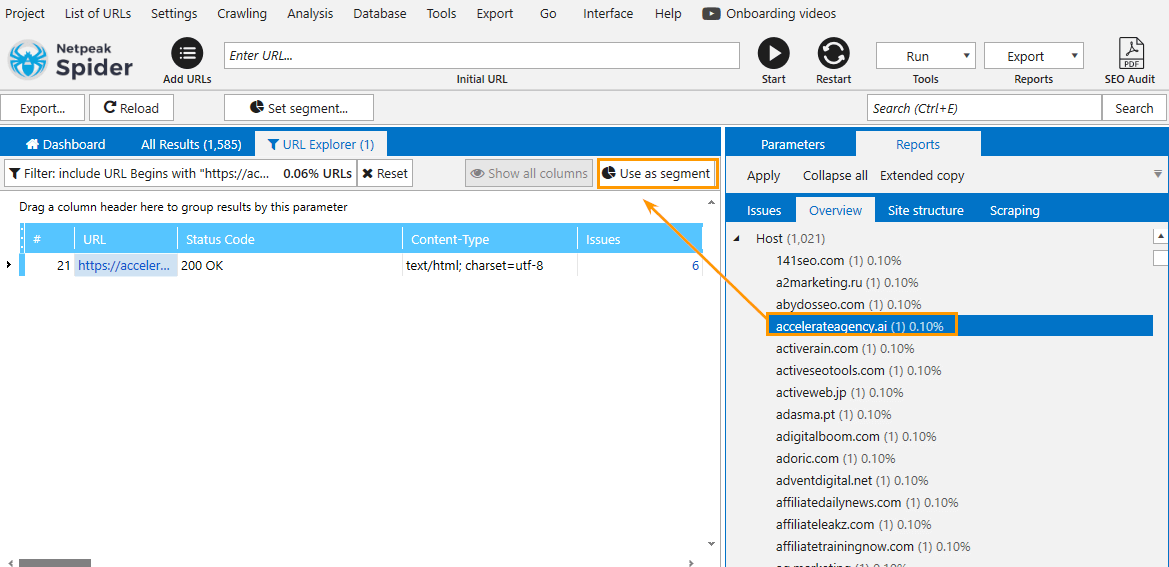The width and height of the screenshot is (1169, 567).
Task: Open the Issues sub-tab
Action: 764,211
